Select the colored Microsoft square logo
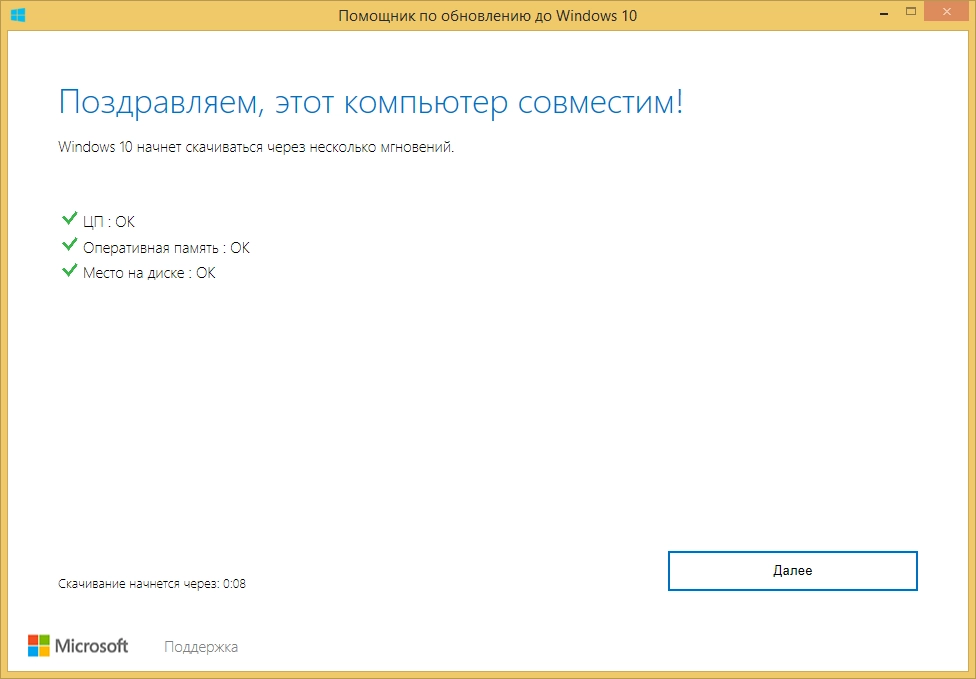The width and height of the screenshot is (976, 679). [41, 645]
